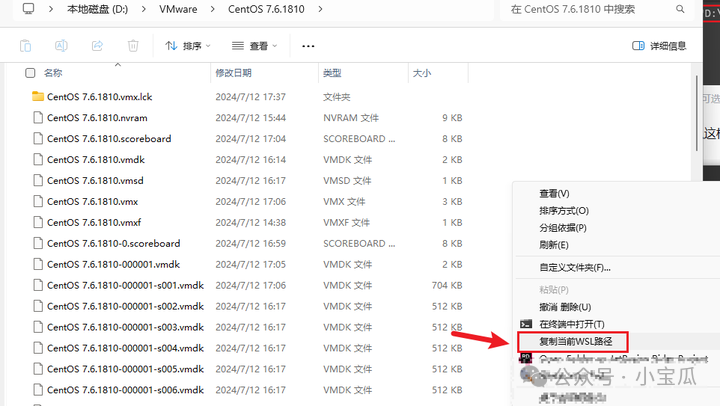The width and height of the screenshot is (720, 406).
Task: Open the three-dot more options menu
Action: 308,46
